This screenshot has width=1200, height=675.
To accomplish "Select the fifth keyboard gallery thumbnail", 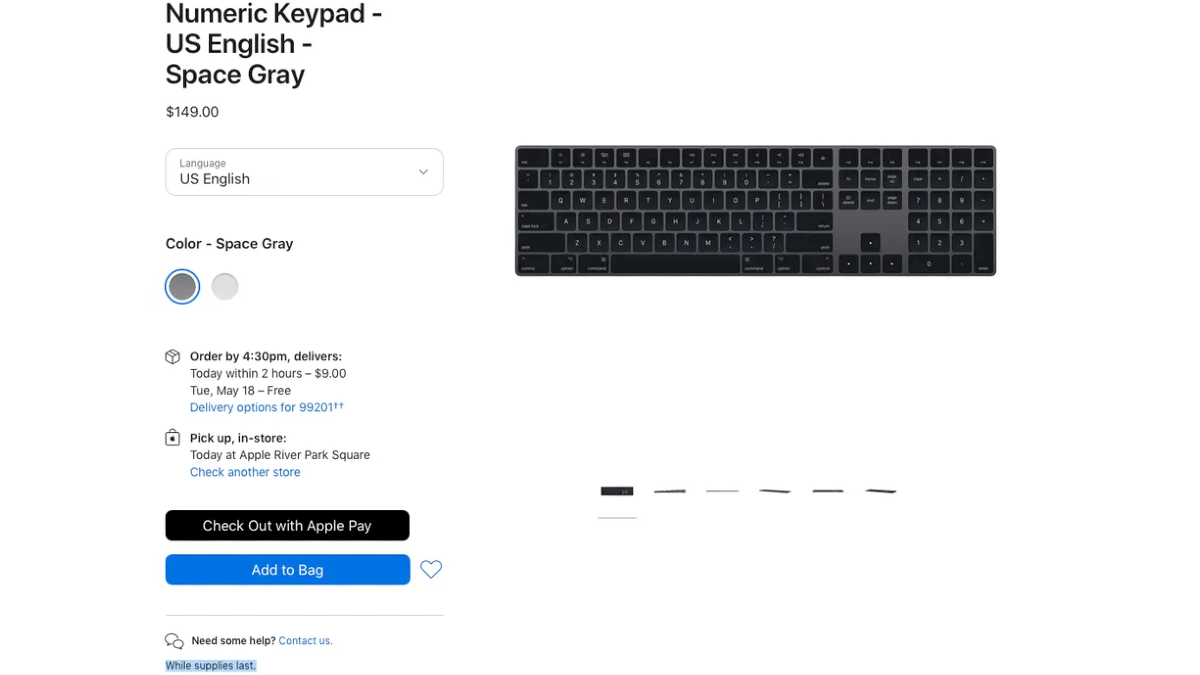I will (828, 491).
